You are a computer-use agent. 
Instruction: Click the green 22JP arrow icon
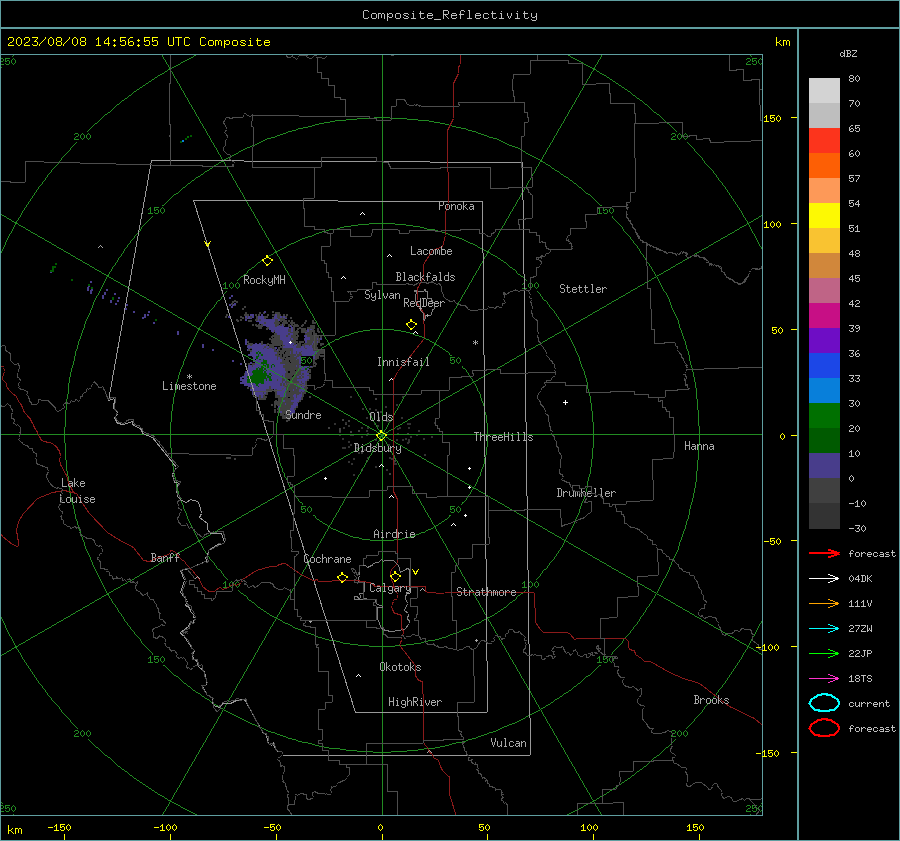click(824, 653)
